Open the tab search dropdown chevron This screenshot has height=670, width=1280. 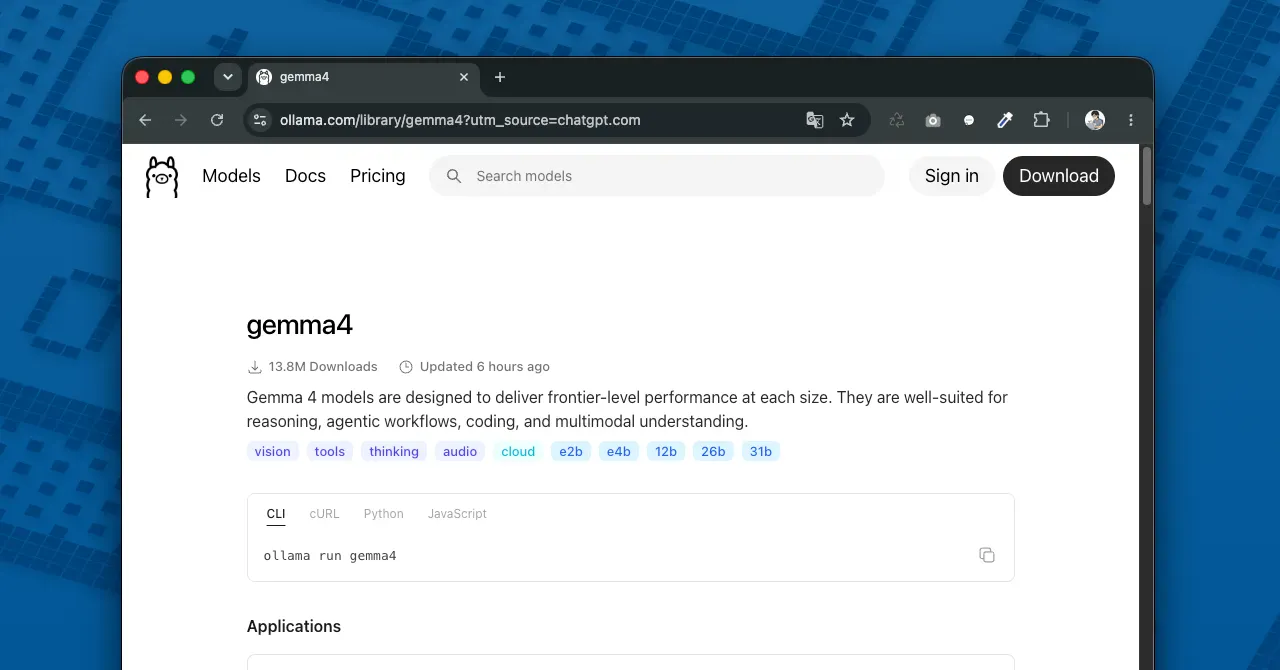pos(228,77)
